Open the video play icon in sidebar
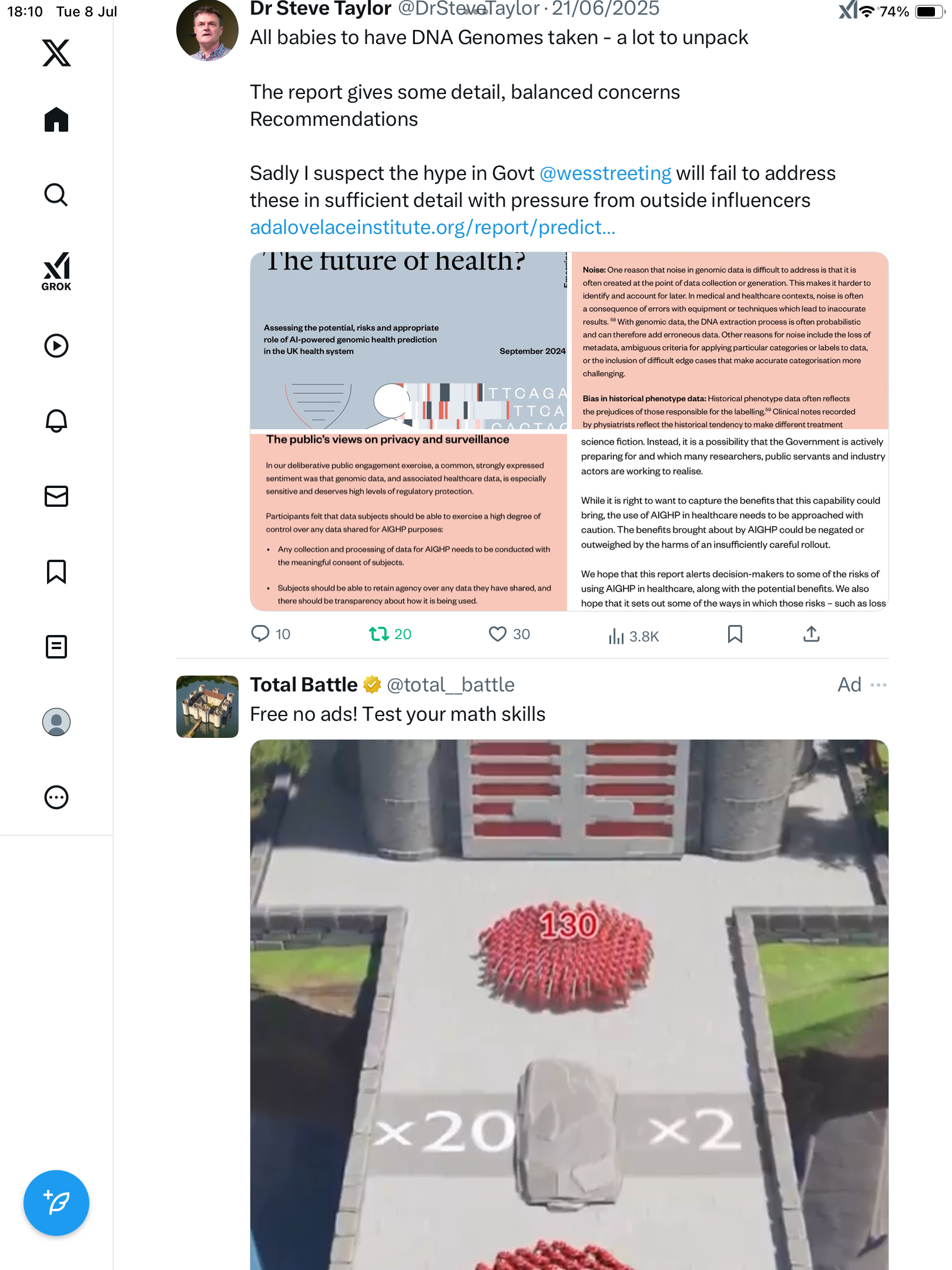Viewport: 952px width, 1270px height. [x=56, y=346]
